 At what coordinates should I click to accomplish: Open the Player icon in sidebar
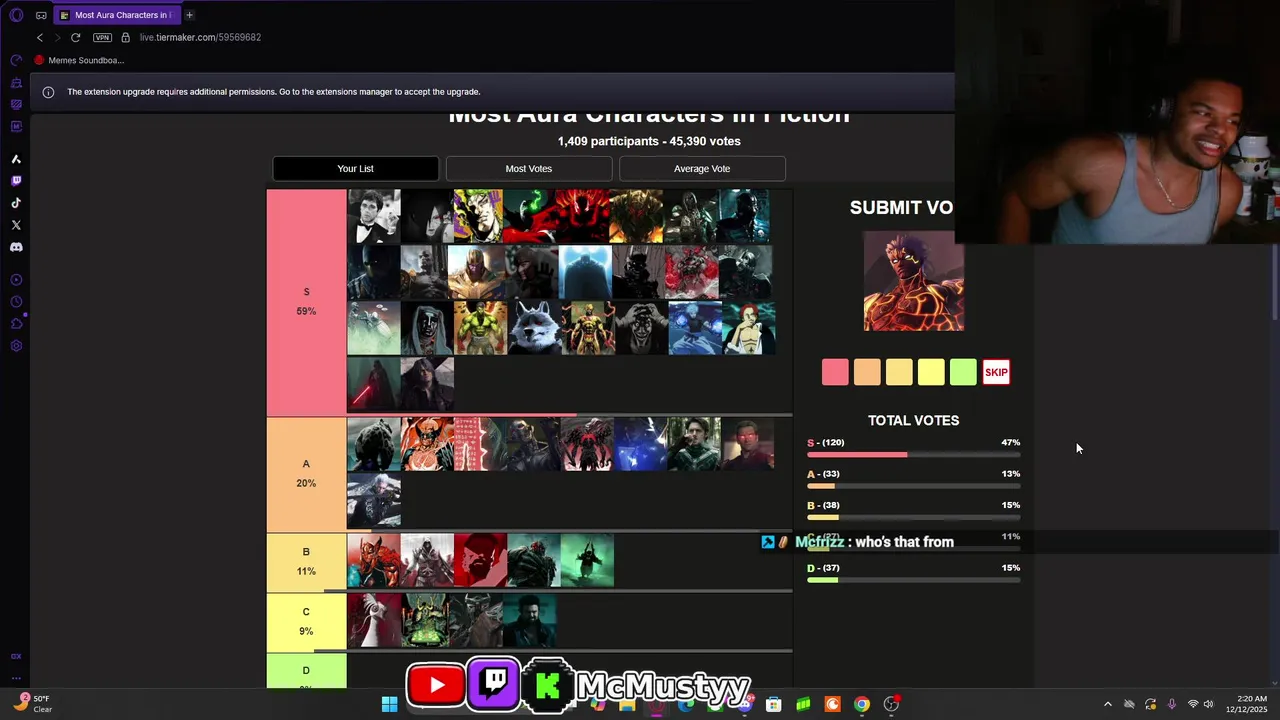[16, 280]
